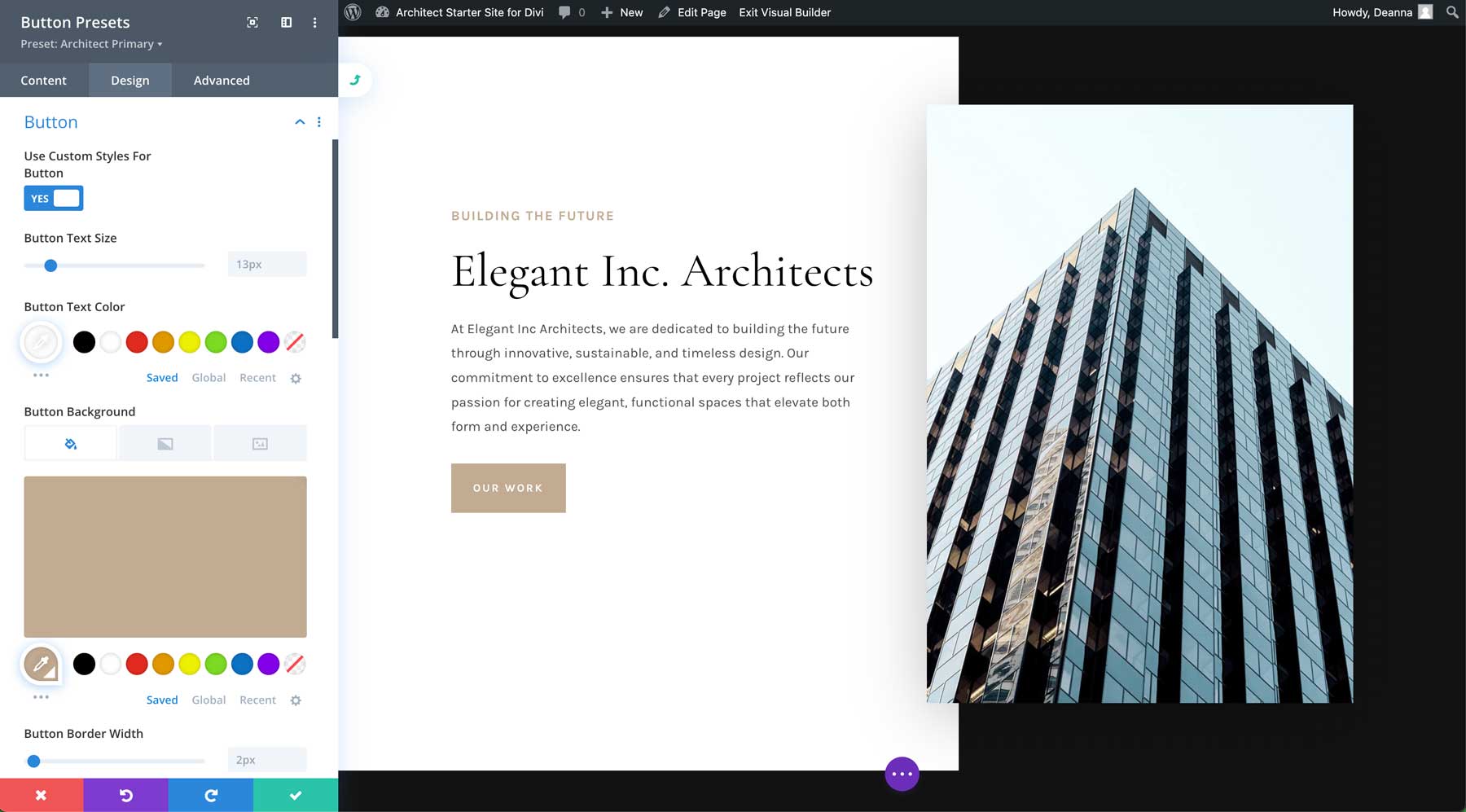This screenshot has height=812, width=1466.
Task: Disable Use Custom Styles For Button
Action: tap(53, 198)
